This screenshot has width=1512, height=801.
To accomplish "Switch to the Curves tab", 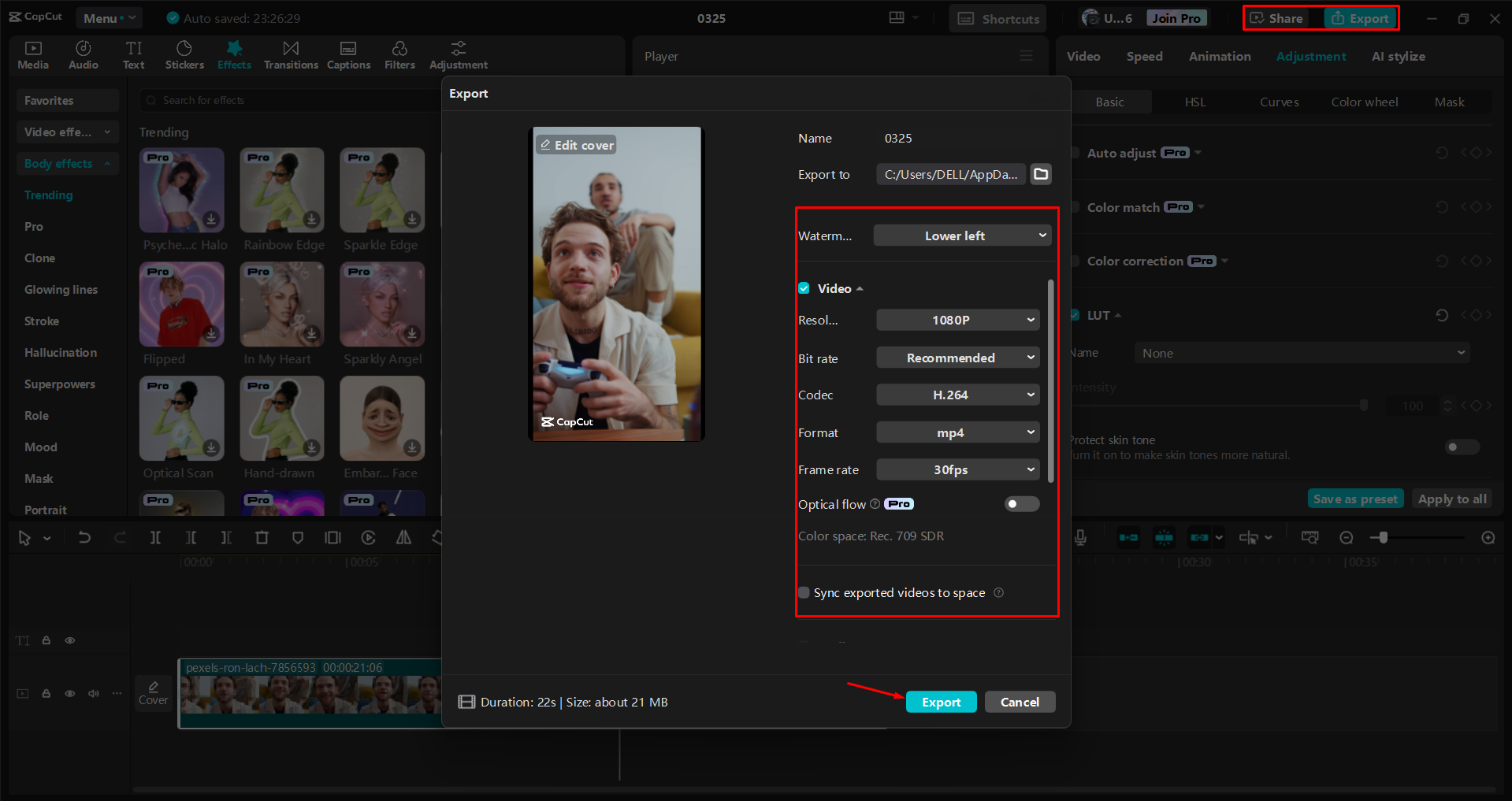I will pos(1279,102).
